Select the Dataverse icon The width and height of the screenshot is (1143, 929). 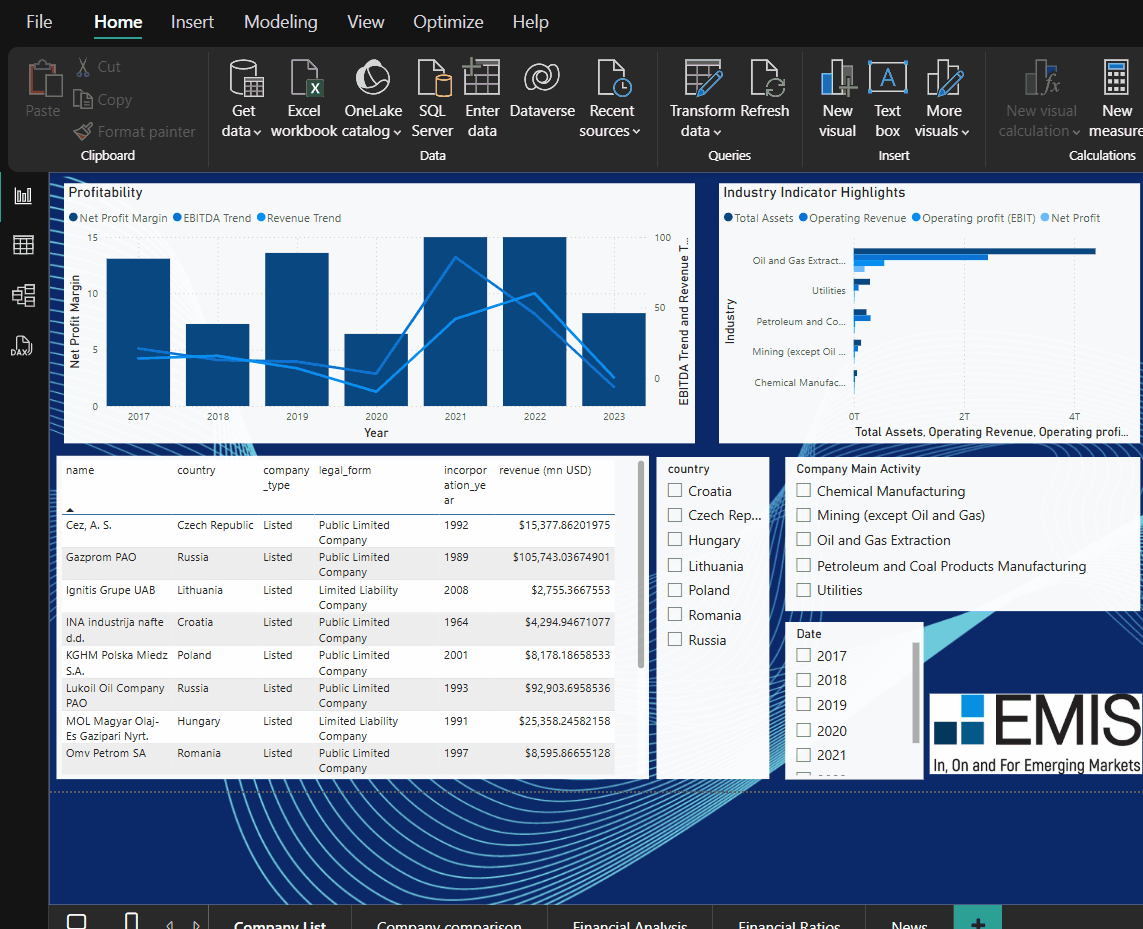[x=541, y=80]
